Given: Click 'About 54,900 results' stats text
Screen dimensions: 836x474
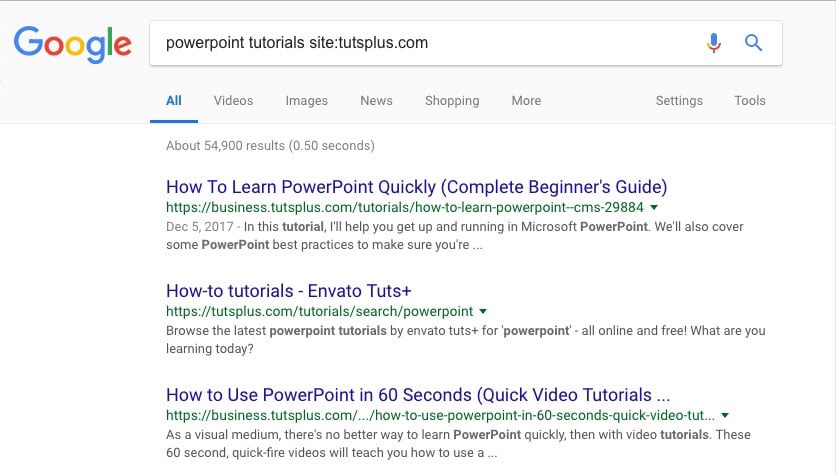Looking at the screenshot, I should click(x=270, y=146).
